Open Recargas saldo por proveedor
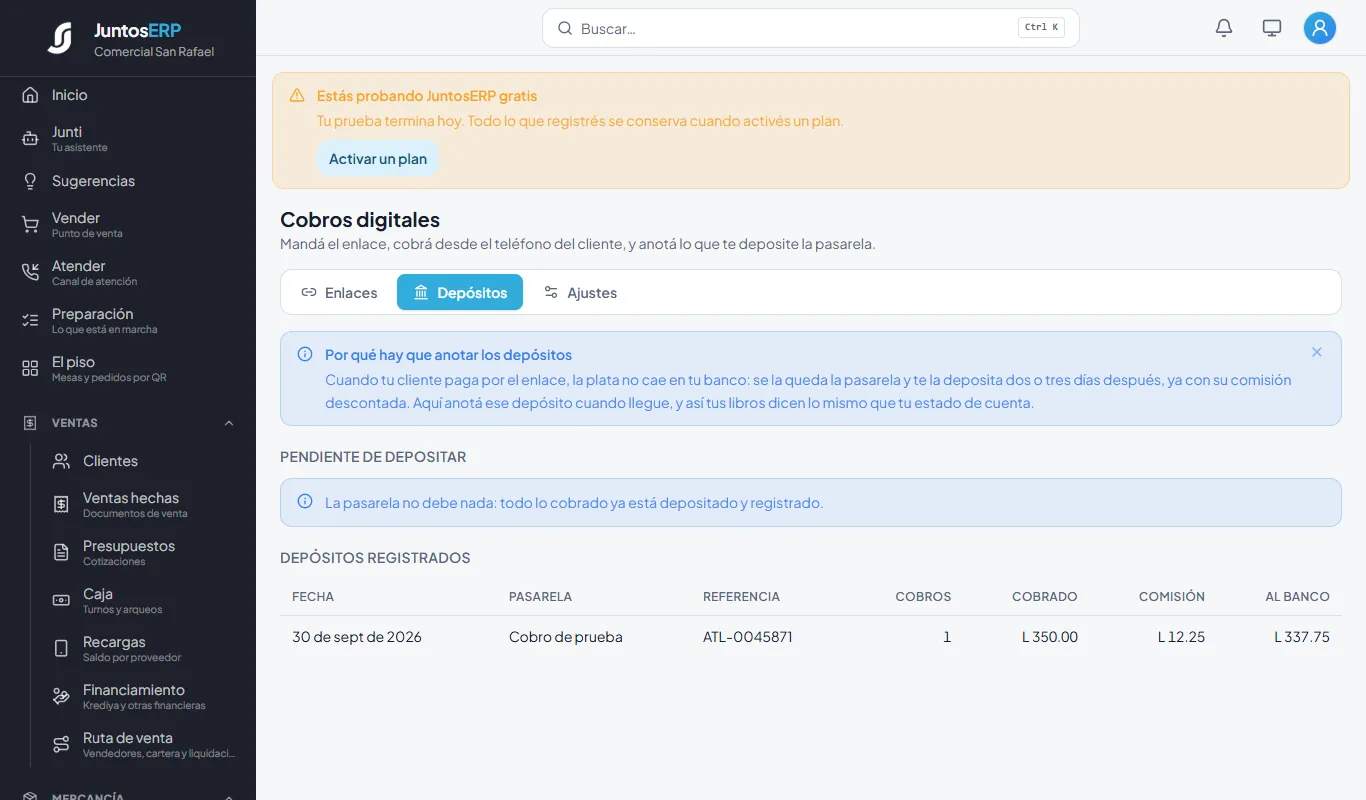The height and width of the screenshot is (800, 1366). point(143,648)
